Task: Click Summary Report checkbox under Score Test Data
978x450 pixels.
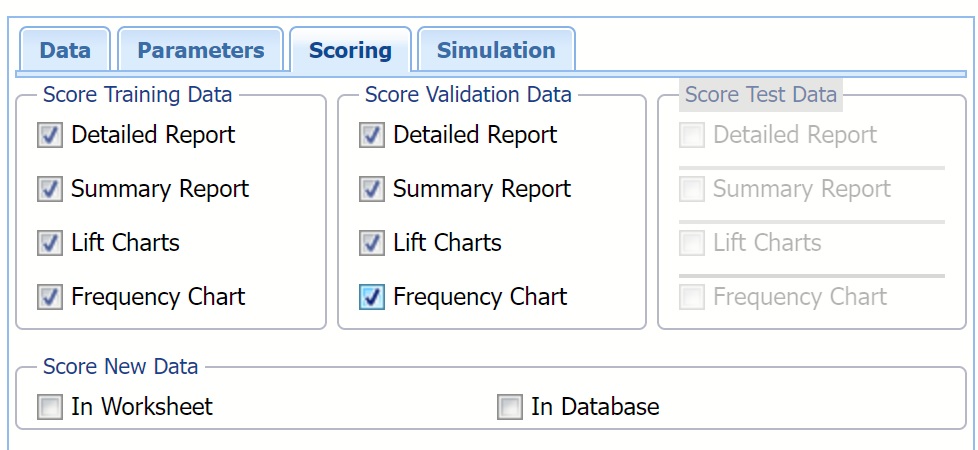Action: click(x=692, y=189)
